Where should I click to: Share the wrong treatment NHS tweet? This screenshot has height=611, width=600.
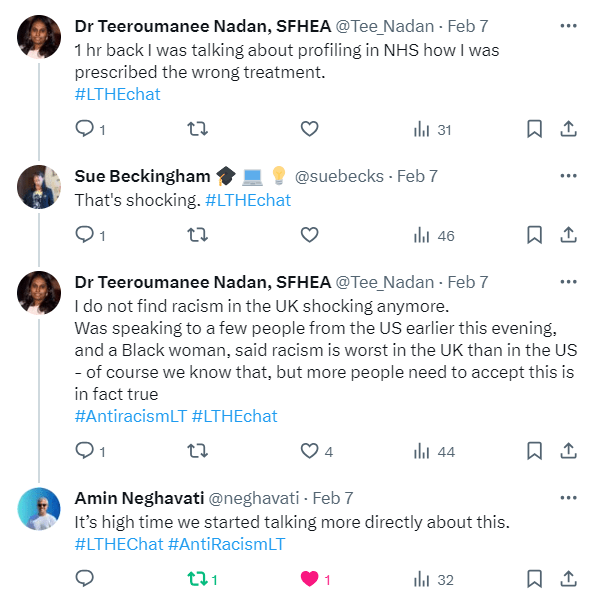pos(568,129)
